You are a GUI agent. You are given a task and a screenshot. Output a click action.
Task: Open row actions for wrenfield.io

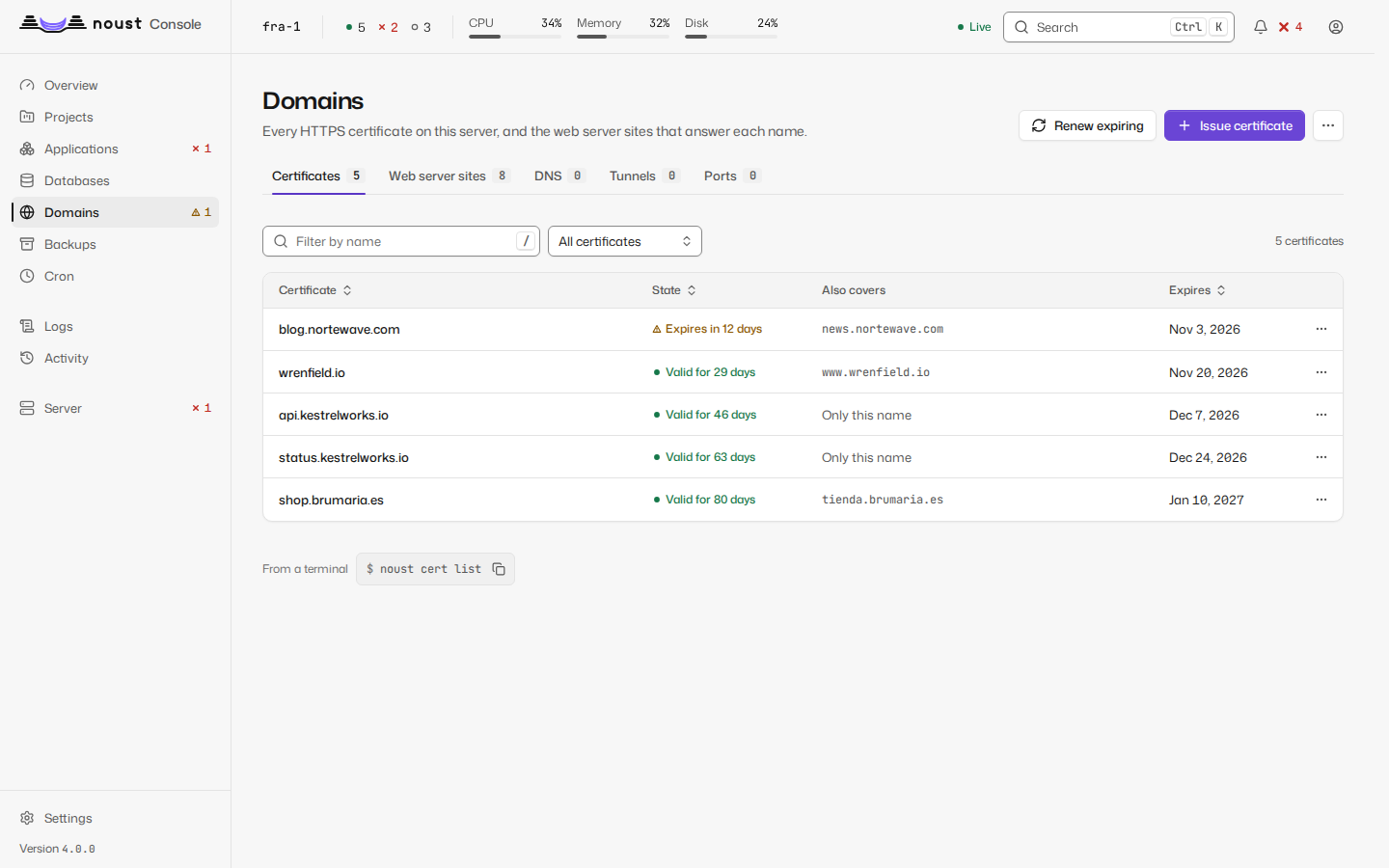coord(1321,372)
